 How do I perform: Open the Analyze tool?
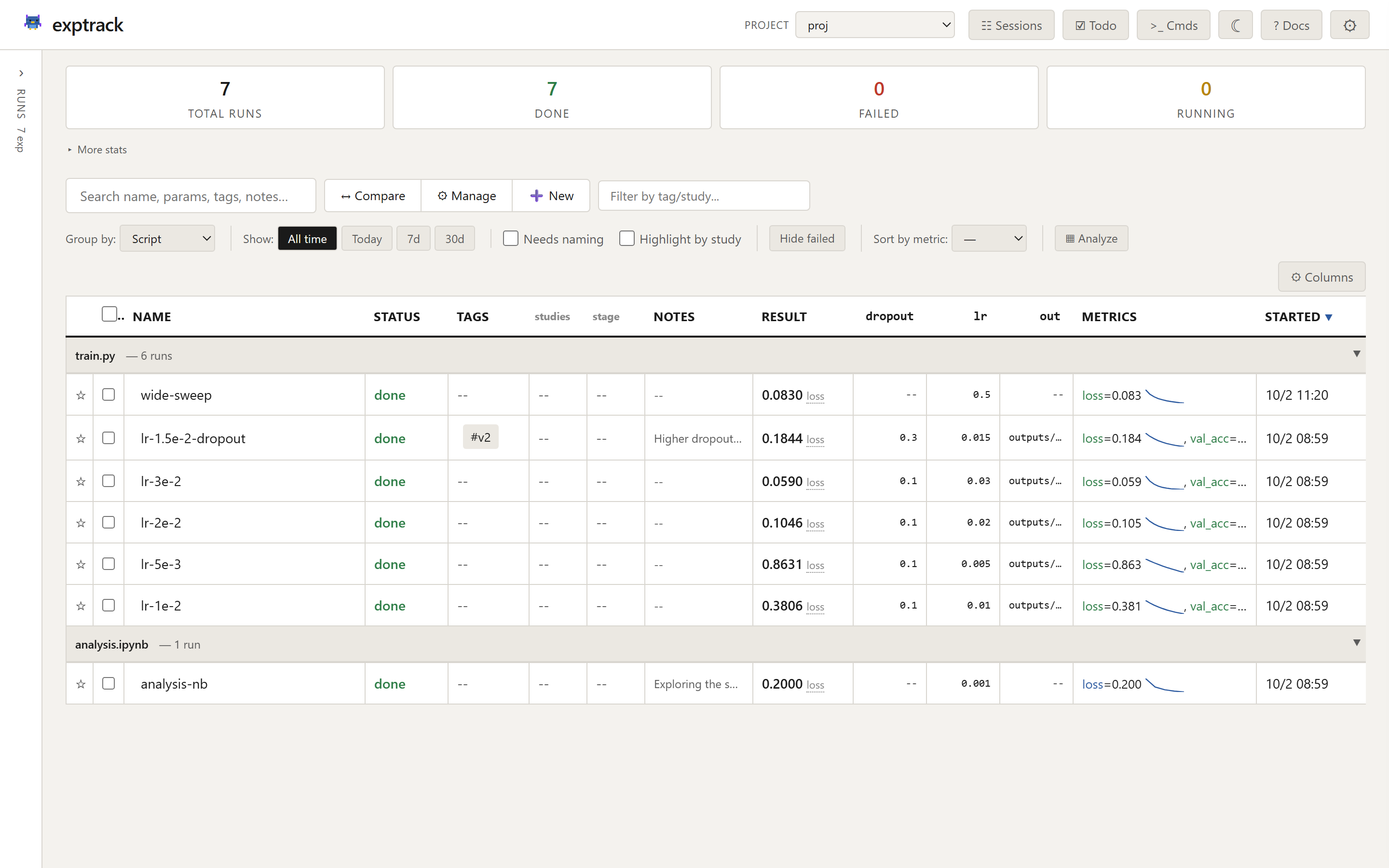[x=1091, y=238]
